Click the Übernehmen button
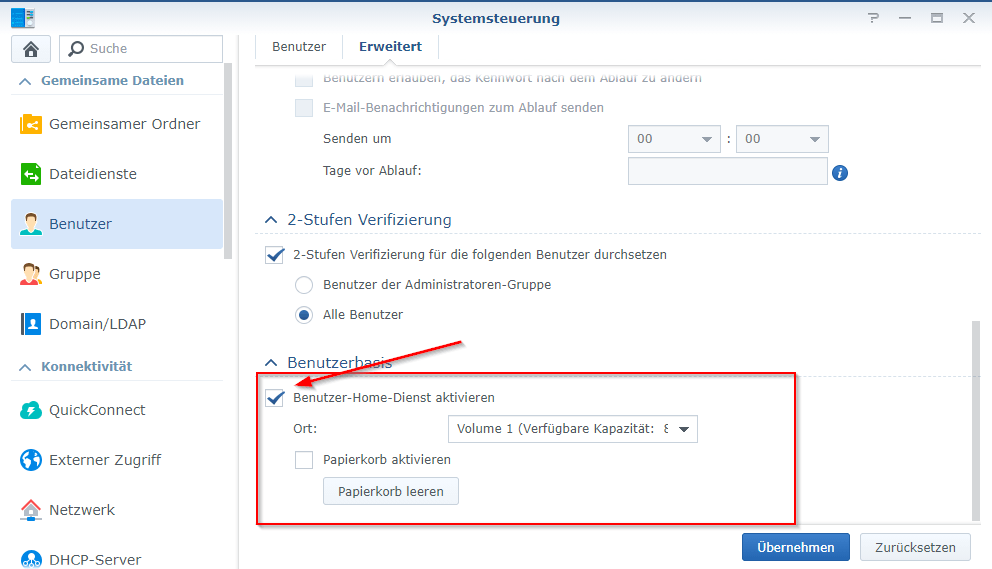This screenshot has height=569, width=992. tap(795, 547)
